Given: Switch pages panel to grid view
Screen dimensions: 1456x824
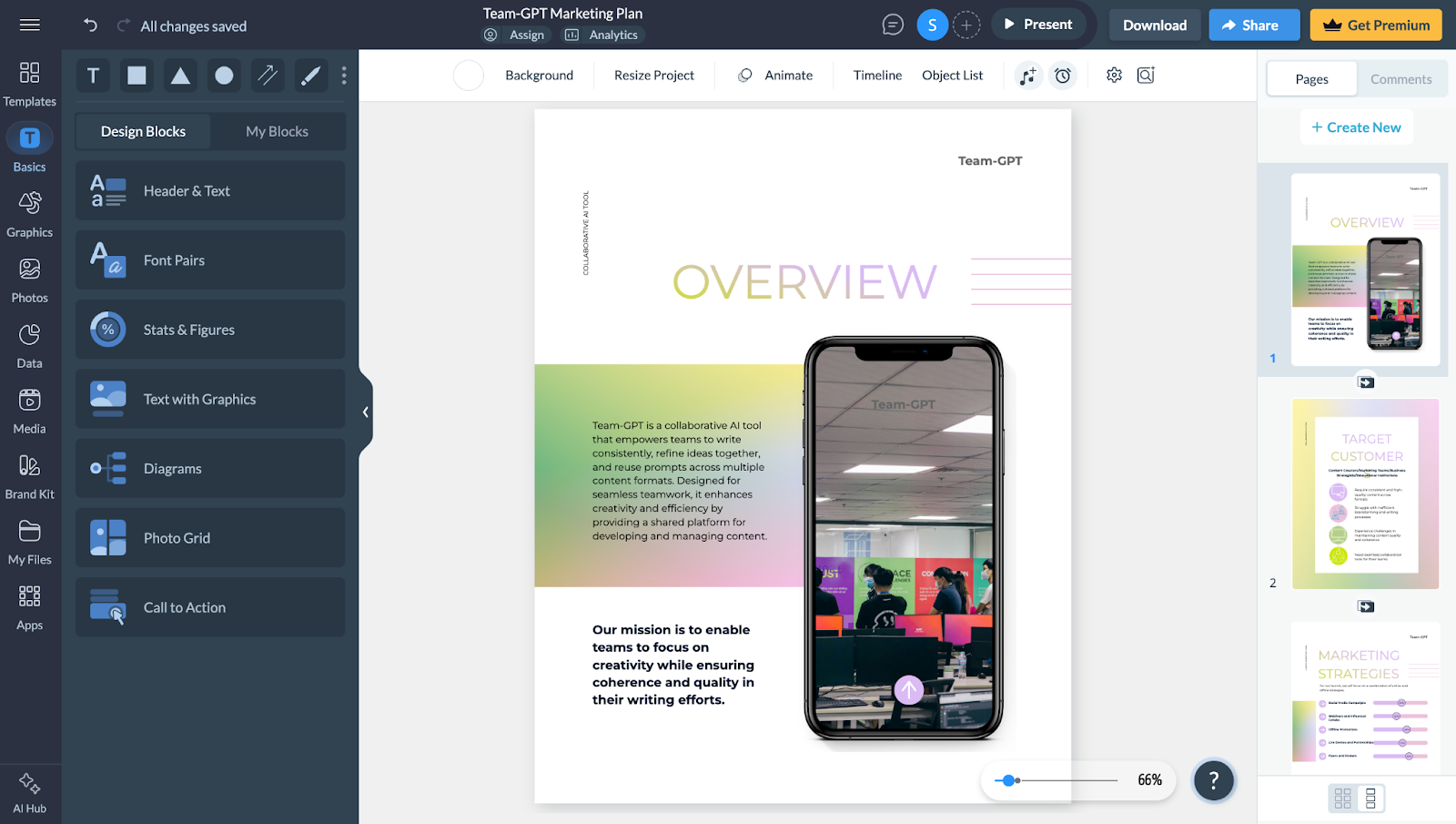Looking at the screenshot, I should (1342, 799).
